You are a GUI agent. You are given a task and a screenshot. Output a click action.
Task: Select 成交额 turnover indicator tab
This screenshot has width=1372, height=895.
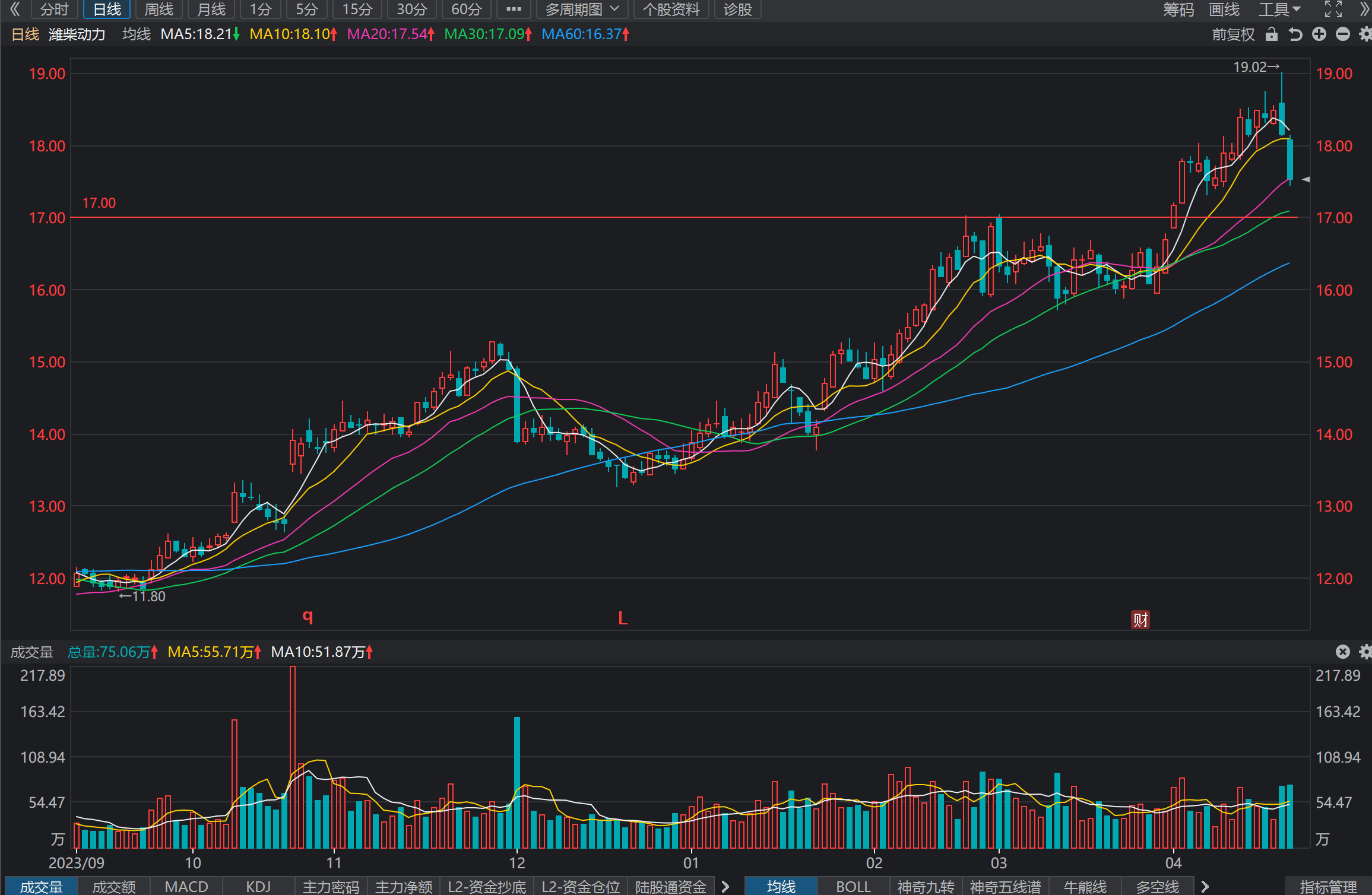click(114, 887)
